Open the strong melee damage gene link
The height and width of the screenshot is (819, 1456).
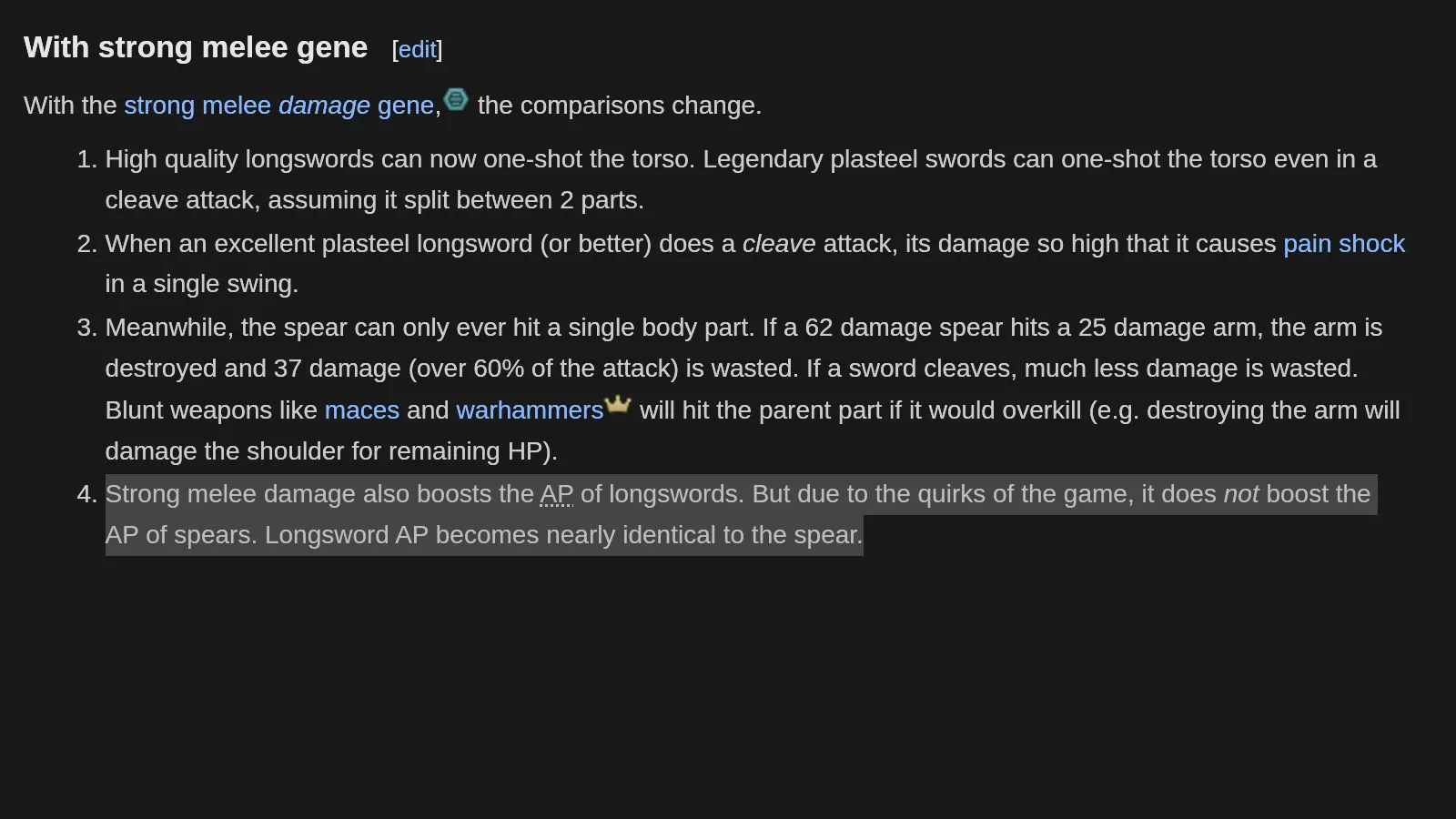pos(278,106)
